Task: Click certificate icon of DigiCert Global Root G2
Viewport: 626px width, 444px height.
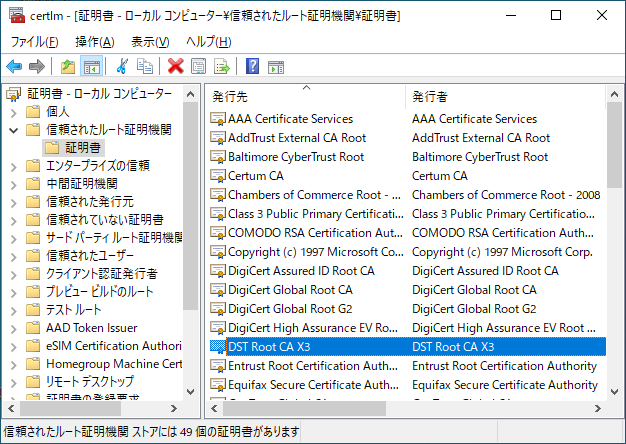Action: pos(218,309)
